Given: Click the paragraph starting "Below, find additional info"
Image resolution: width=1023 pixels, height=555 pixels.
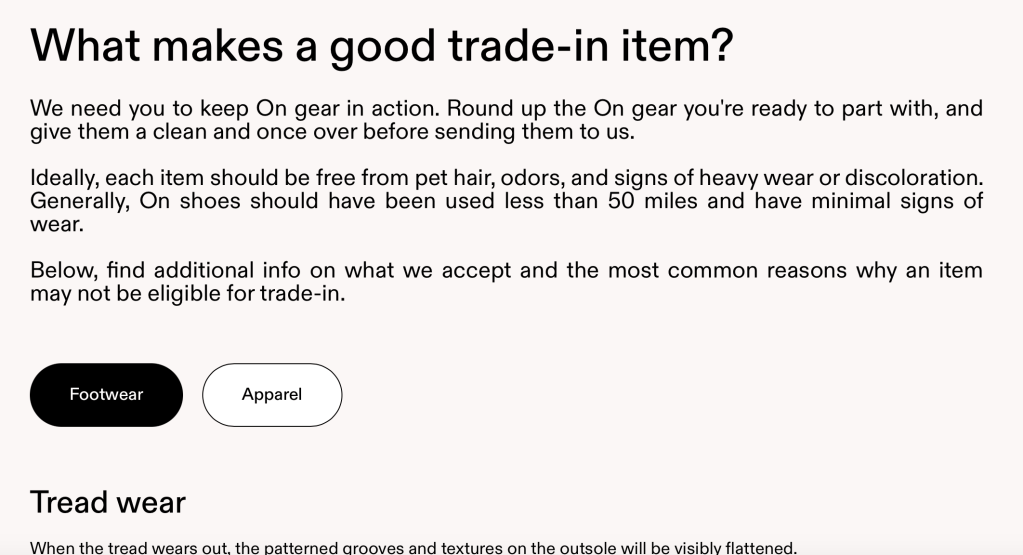Looking at the screenshot, I should coord(506,282).
